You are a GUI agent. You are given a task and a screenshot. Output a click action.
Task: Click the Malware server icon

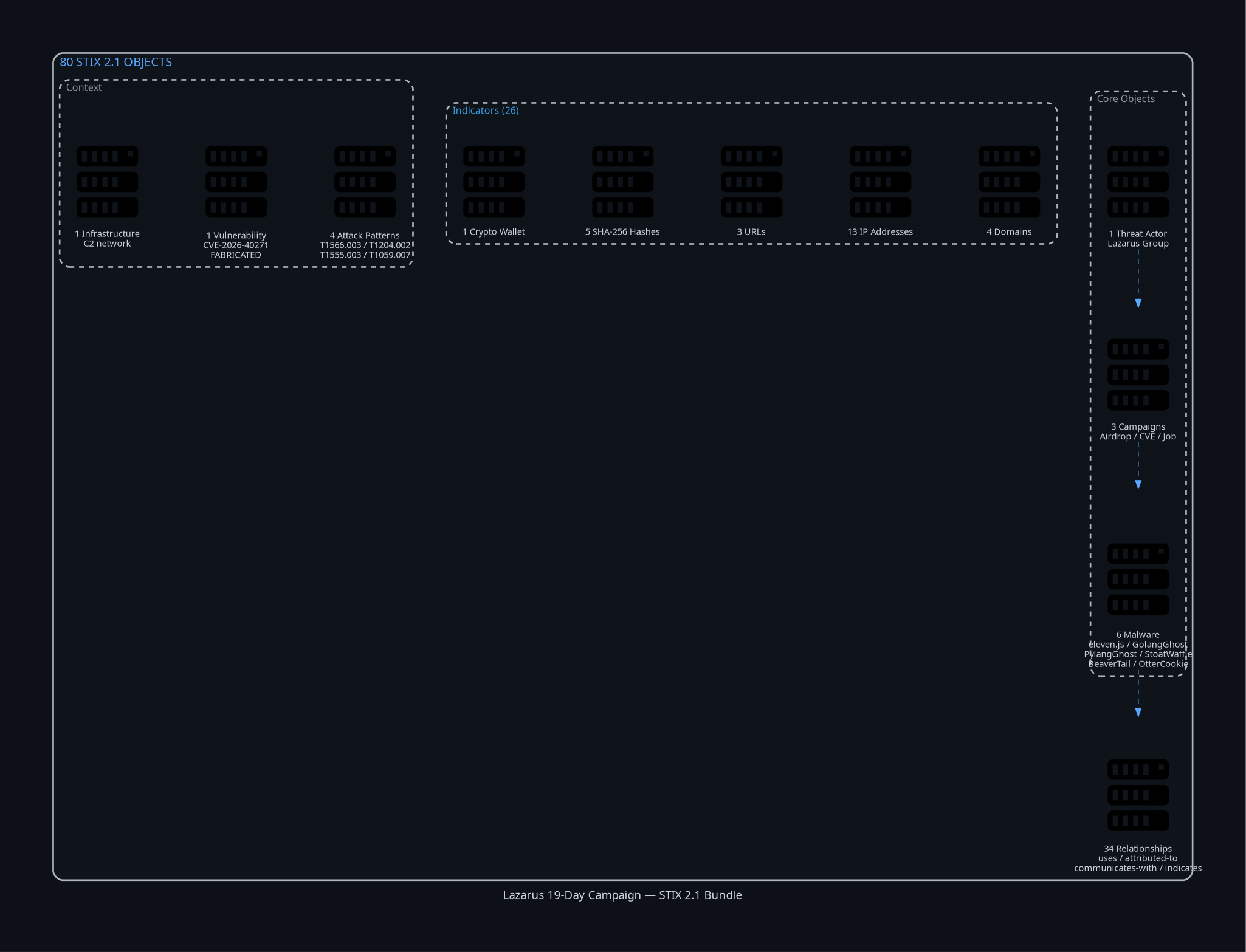click(x=1138, y=579)
